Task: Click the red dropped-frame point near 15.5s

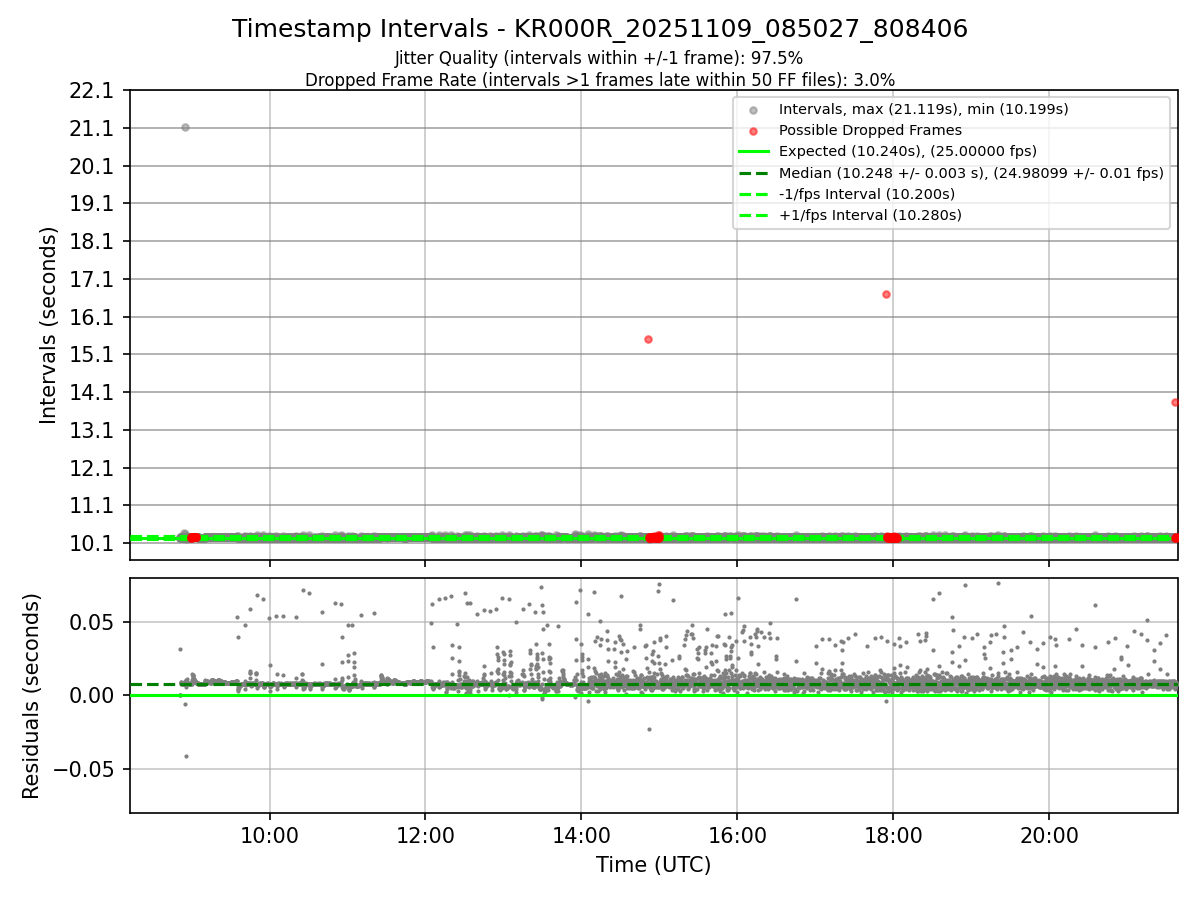Action: click(x=648, y=339)
